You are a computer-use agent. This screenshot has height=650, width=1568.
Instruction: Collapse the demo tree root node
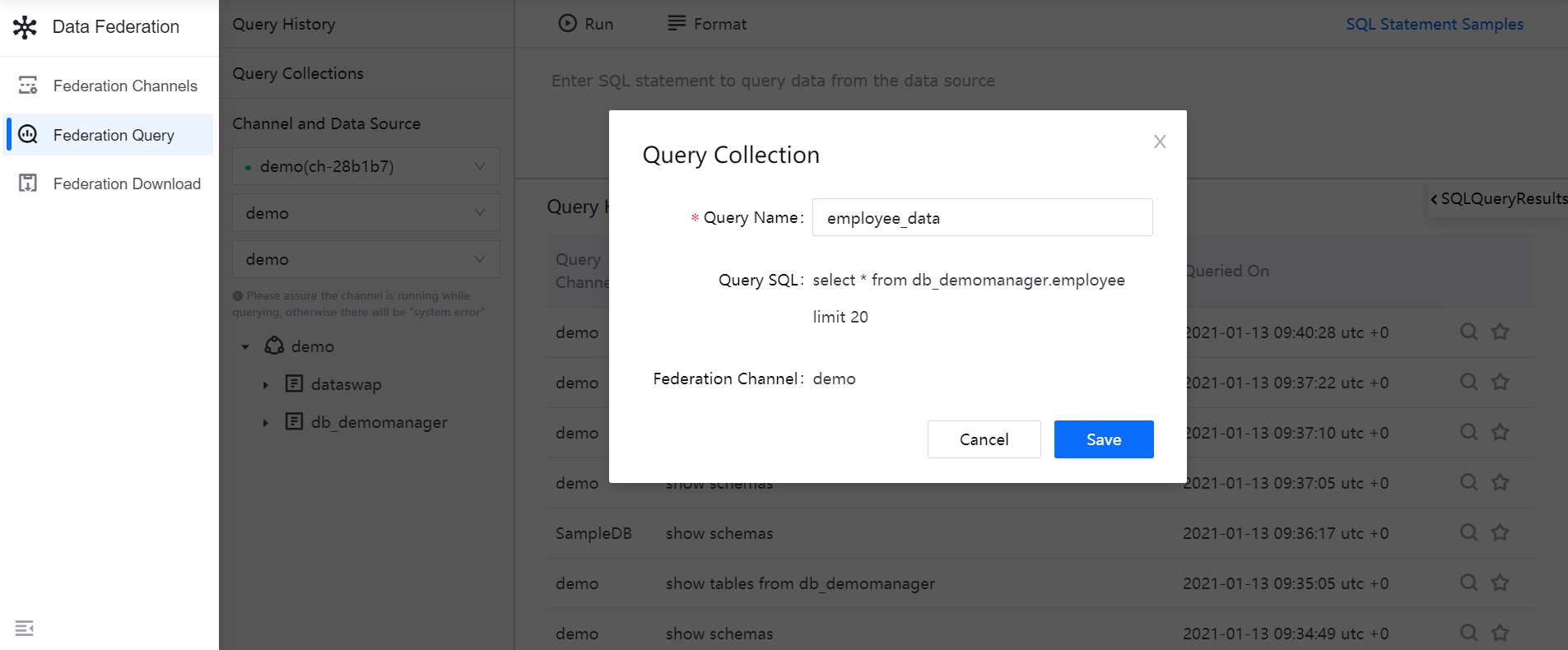point(245,347)
